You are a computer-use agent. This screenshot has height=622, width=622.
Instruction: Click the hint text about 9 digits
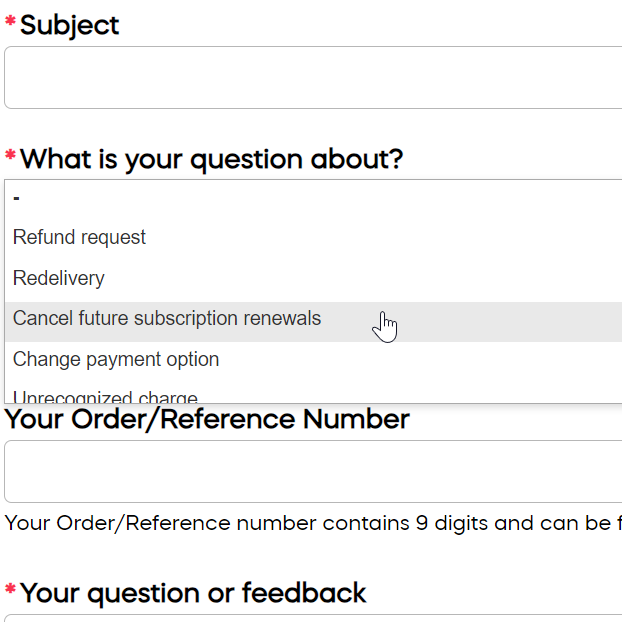pos(313,523)
